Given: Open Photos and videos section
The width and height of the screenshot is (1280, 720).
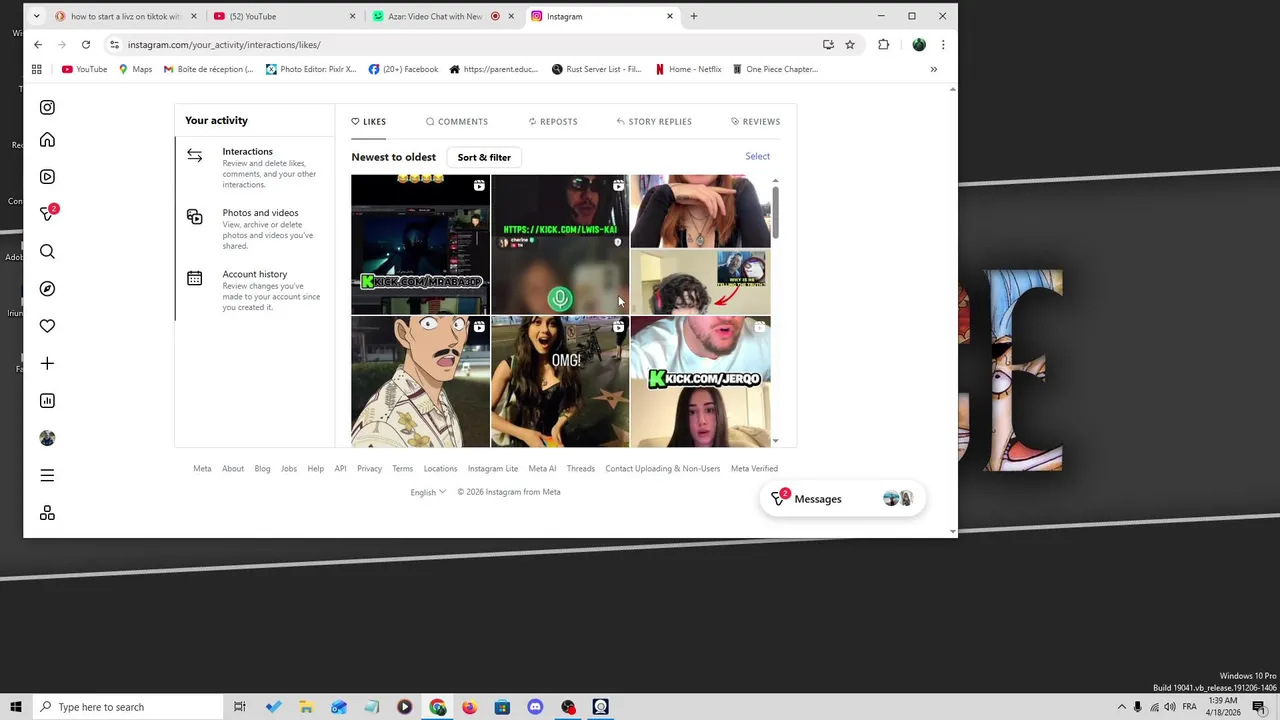Looking at the screenshot, I should tap(255, 229).
